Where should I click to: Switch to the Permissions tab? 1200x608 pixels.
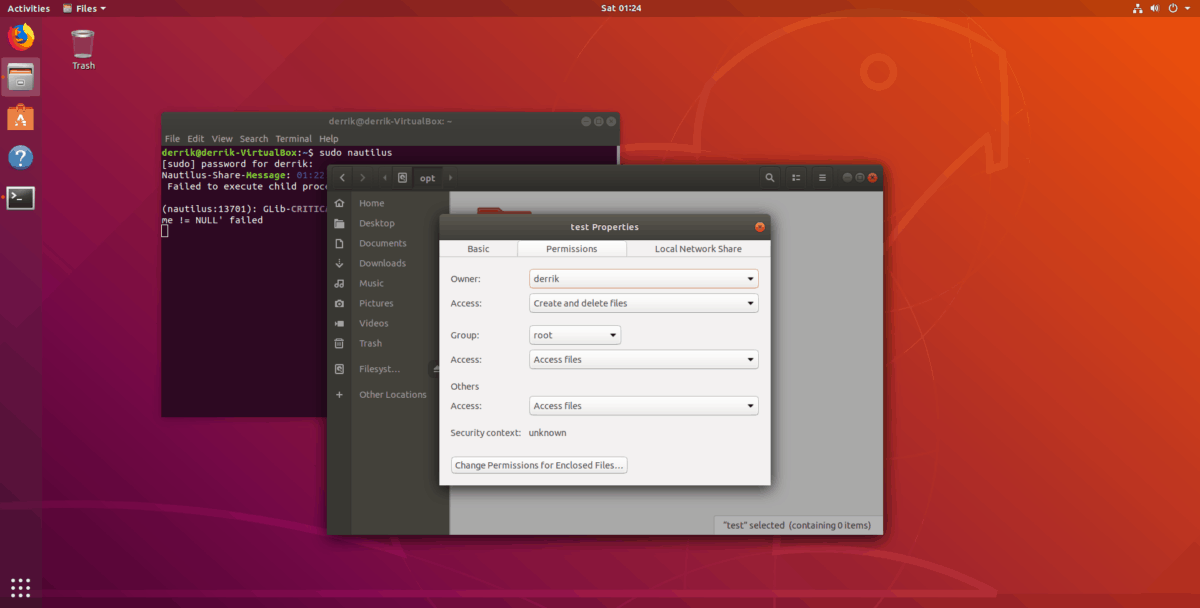pos(572,249)
